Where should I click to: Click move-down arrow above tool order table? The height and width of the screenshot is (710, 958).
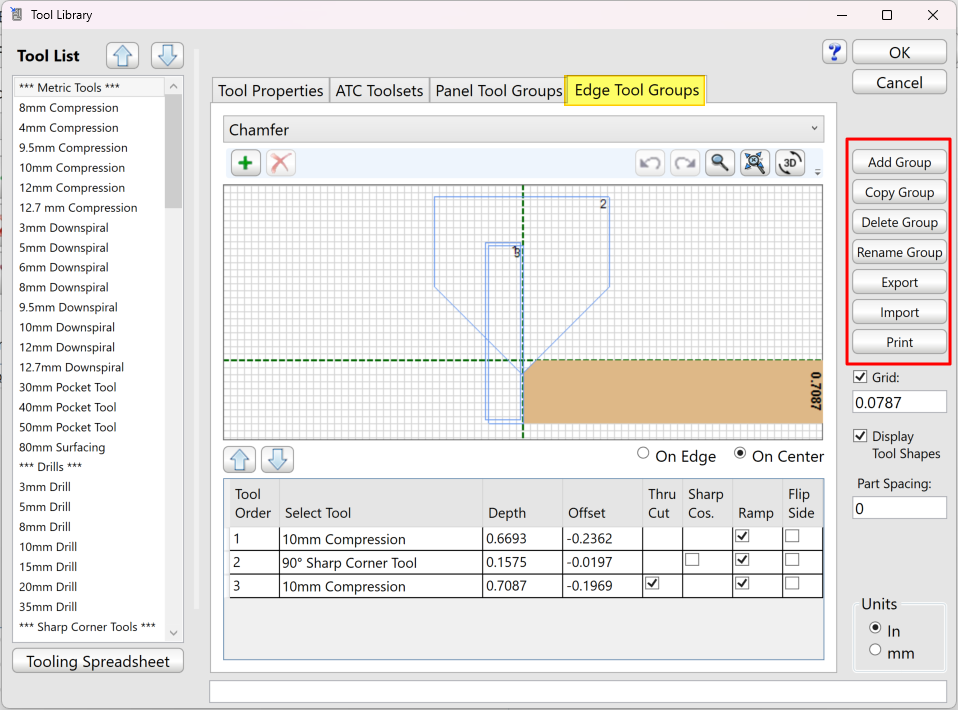pyautogui.click(x=277, y=459)
